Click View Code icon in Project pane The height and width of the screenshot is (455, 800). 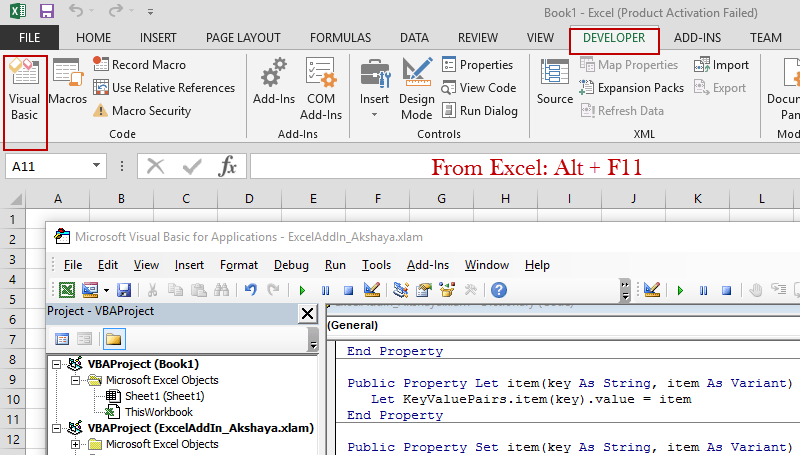[62, 339]
